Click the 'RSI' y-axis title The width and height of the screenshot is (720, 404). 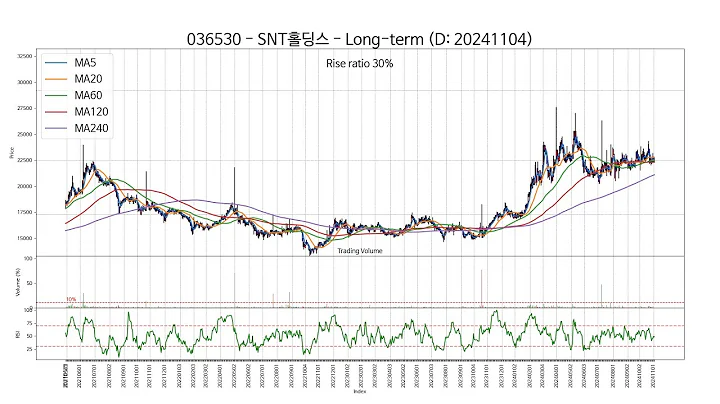tap(18, 335)
